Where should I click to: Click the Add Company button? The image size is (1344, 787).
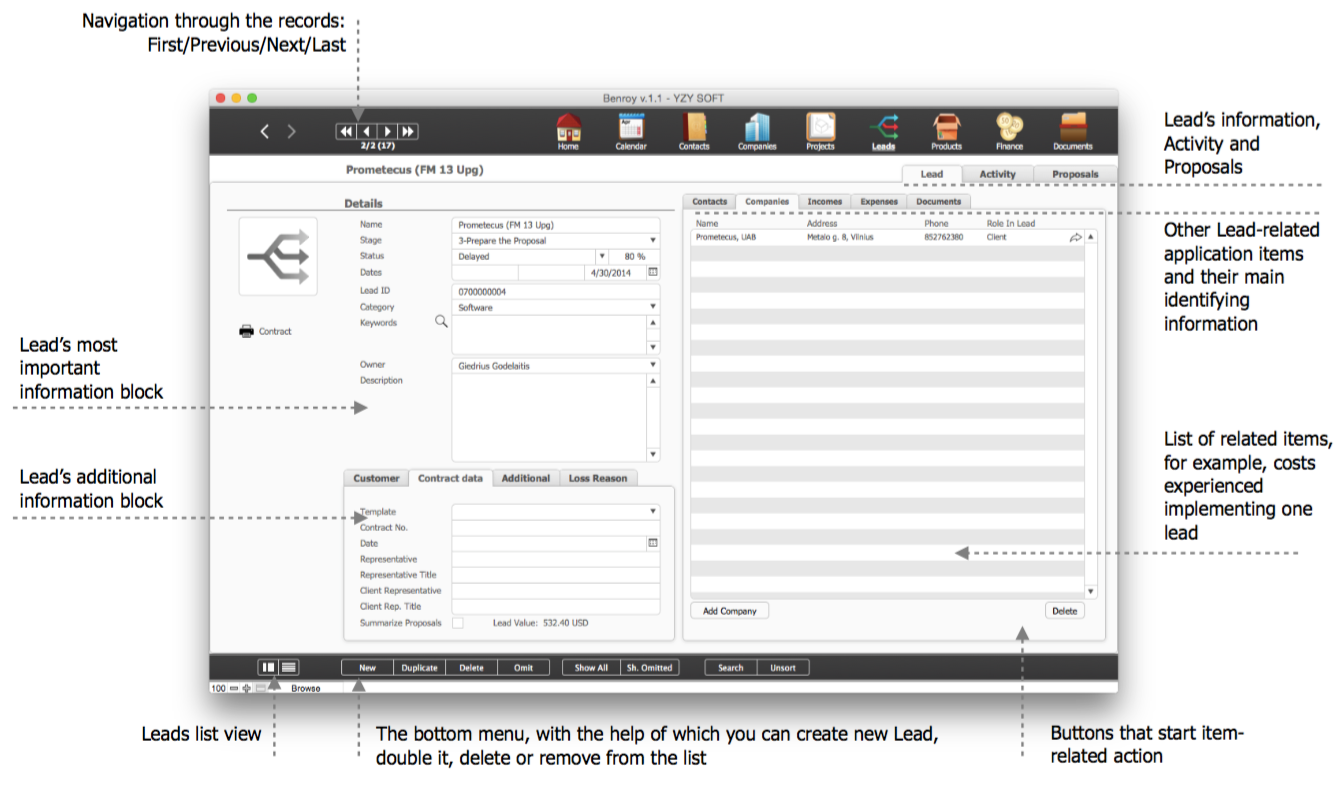coord(729,611)
